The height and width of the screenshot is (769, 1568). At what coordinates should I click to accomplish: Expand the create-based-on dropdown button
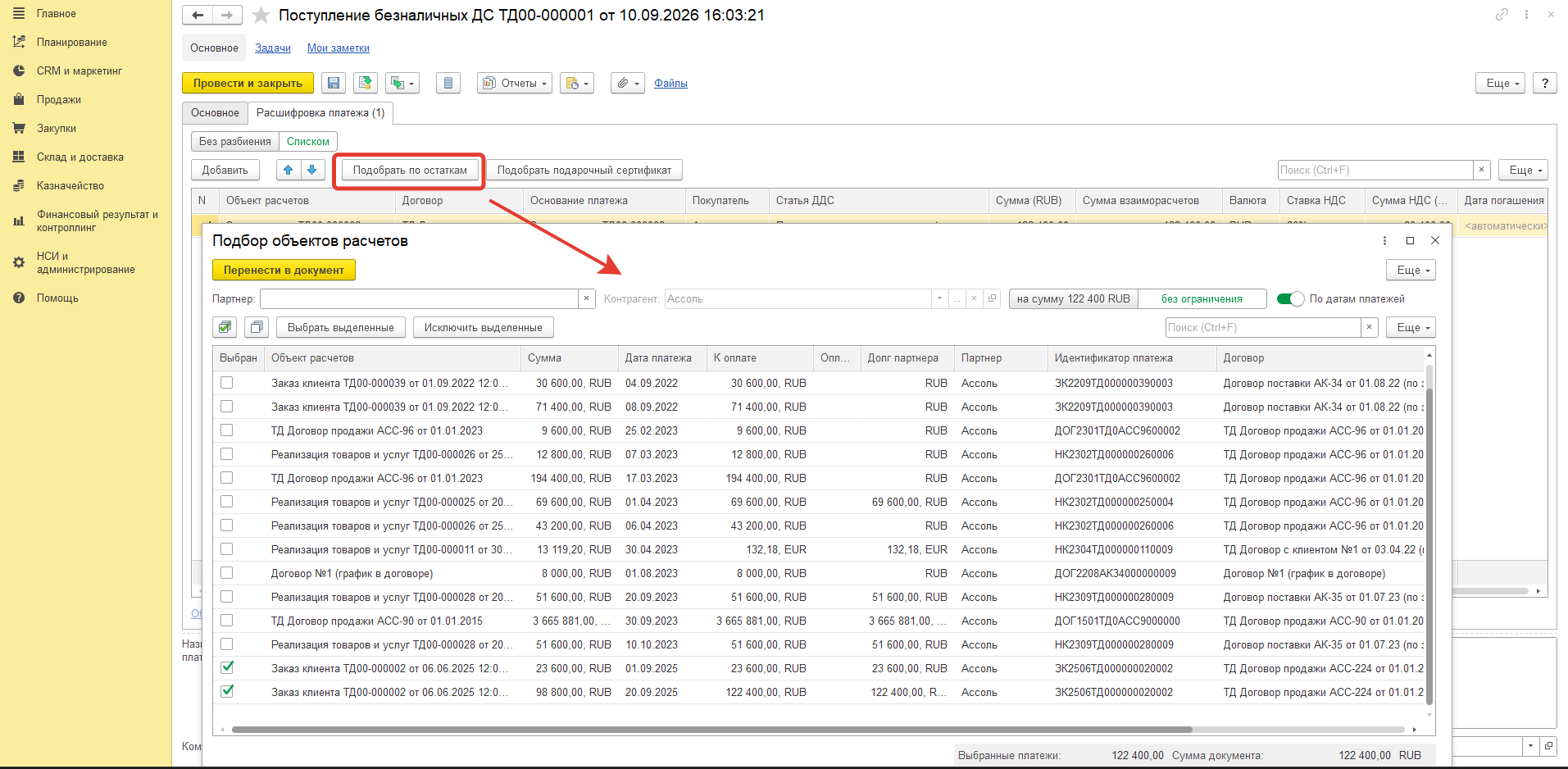[x=403, y=83]
